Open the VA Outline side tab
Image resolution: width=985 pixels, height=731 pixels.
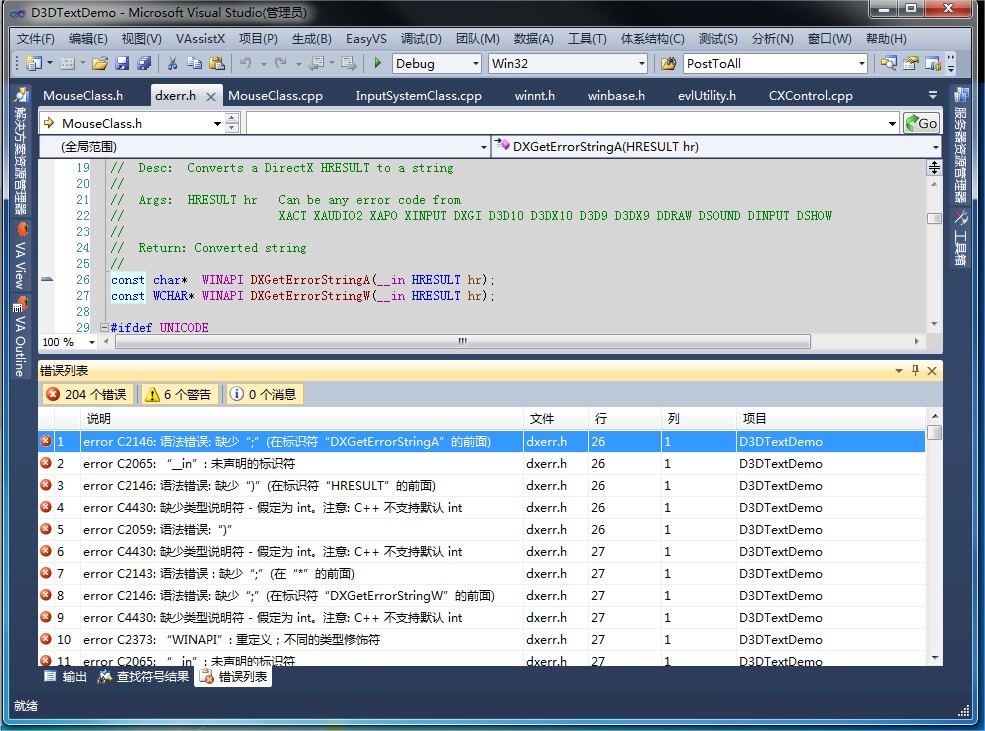tap(21, 337)
